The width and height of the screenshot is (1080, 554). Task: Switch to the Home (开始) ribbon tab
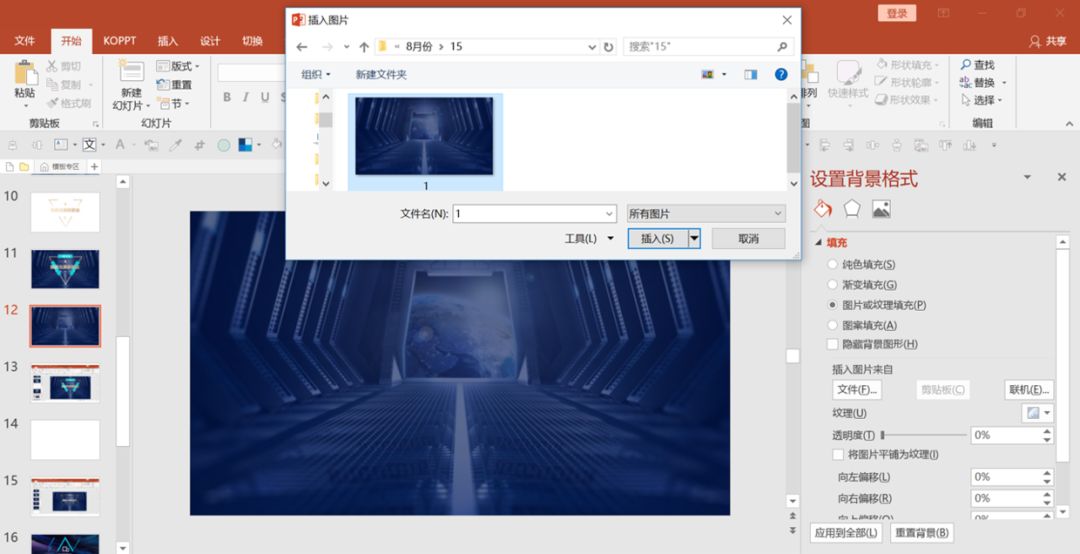[72, 41]
